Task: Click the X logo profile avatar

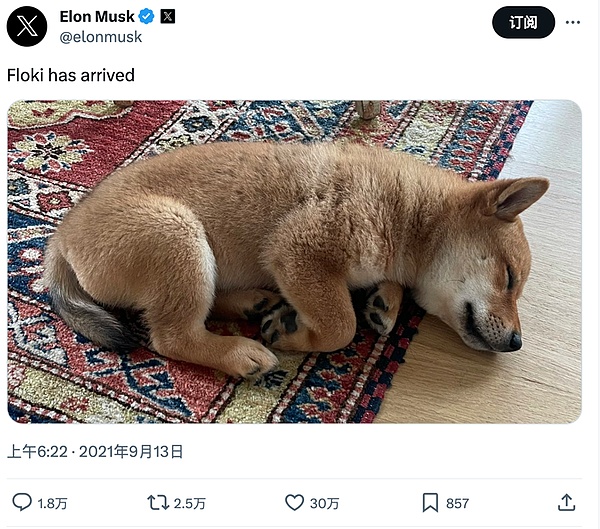Action: tap(27, 26)
